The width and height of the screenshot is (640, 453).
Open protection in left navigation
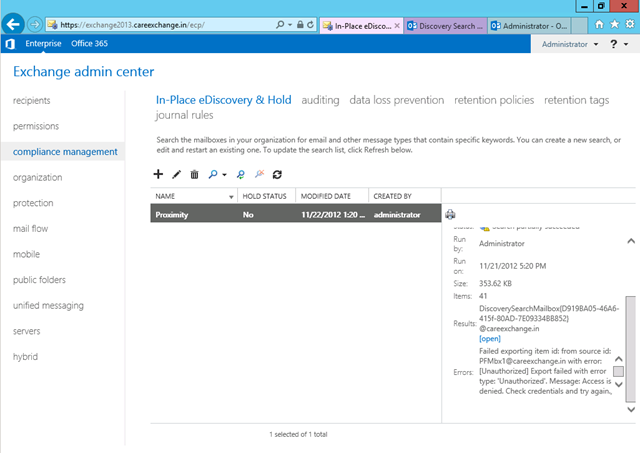33,203
